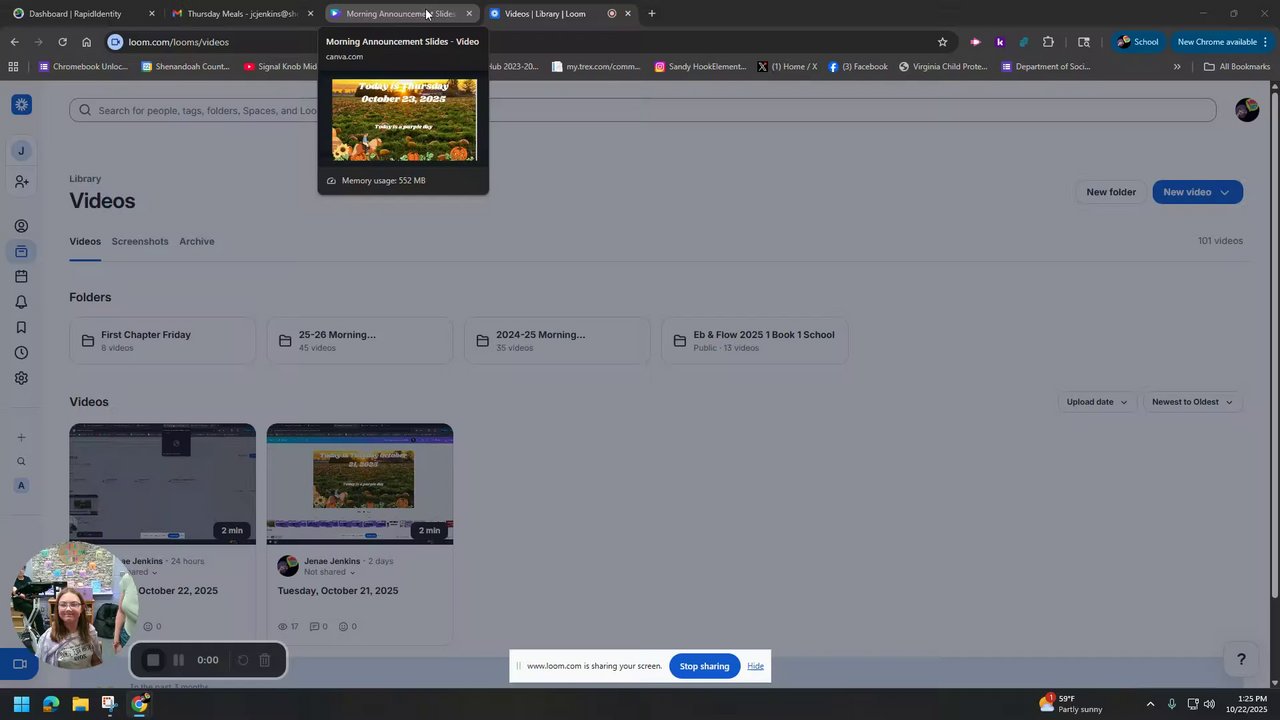The width and height of the screenshot is (1280, 720).
Task: Click the purple K extension icon
Action: click(999, 42)
